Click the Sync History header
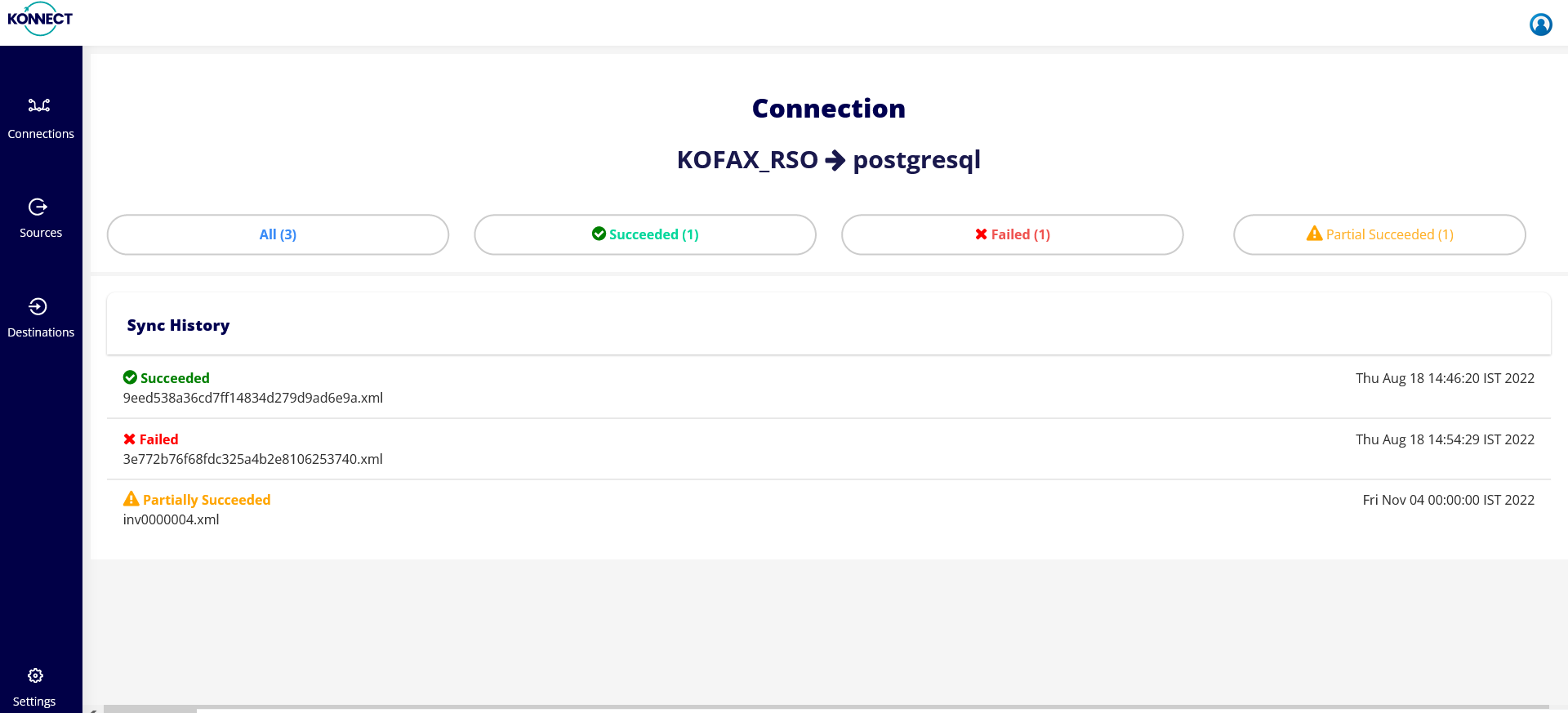Image resolution: width=1568 pixels, height=713 pixels. point(178,325)
